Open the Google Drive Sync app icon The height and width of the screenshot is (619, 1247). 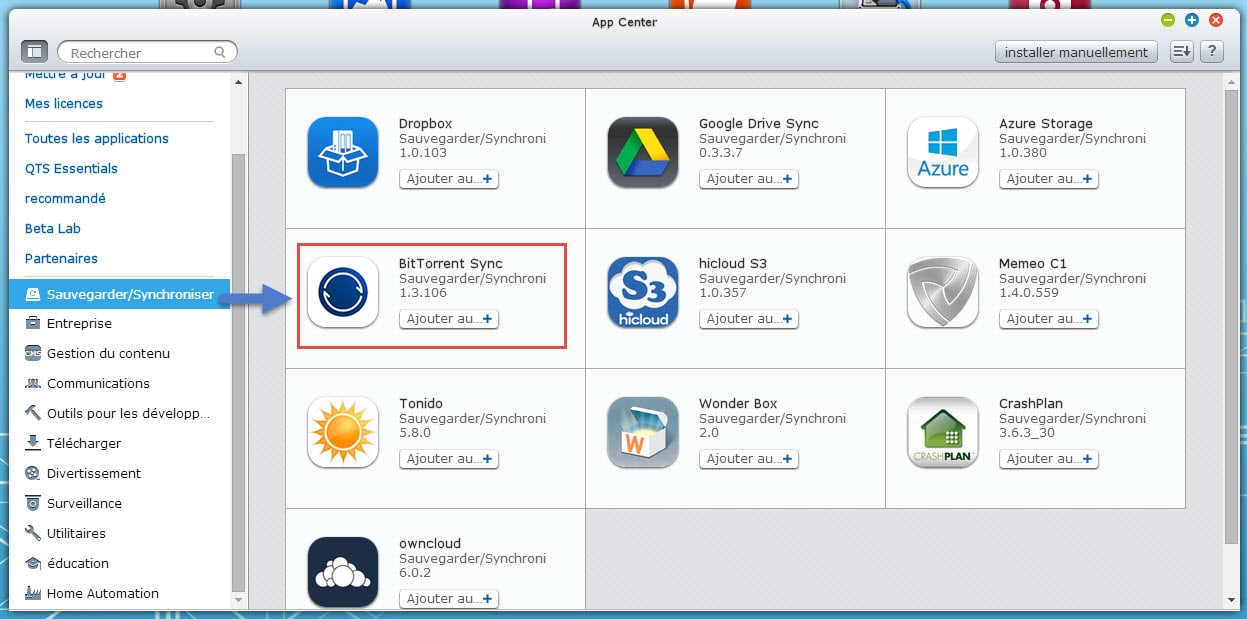point(643,153)
